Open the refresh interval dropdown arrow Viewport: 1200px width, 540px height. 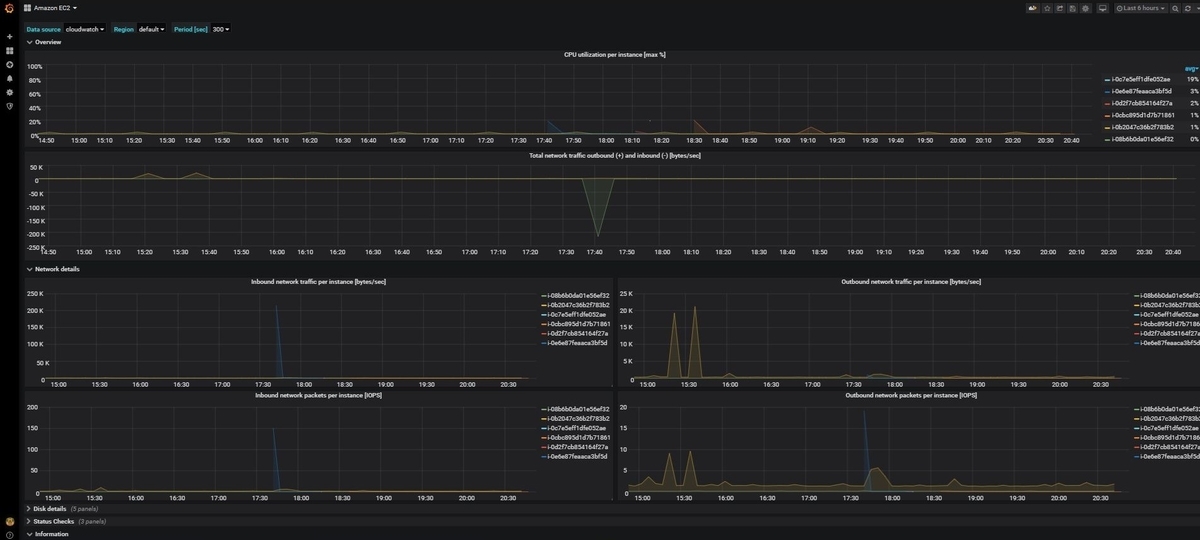point(1195,8)
